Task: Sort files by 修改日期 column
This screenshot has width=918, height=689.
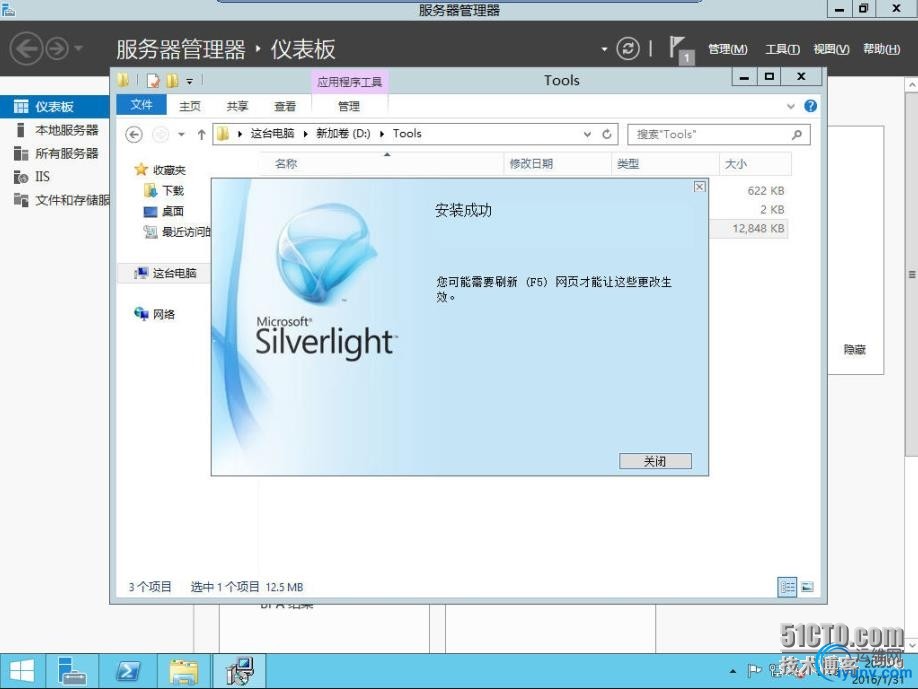Action: [557, 164]
